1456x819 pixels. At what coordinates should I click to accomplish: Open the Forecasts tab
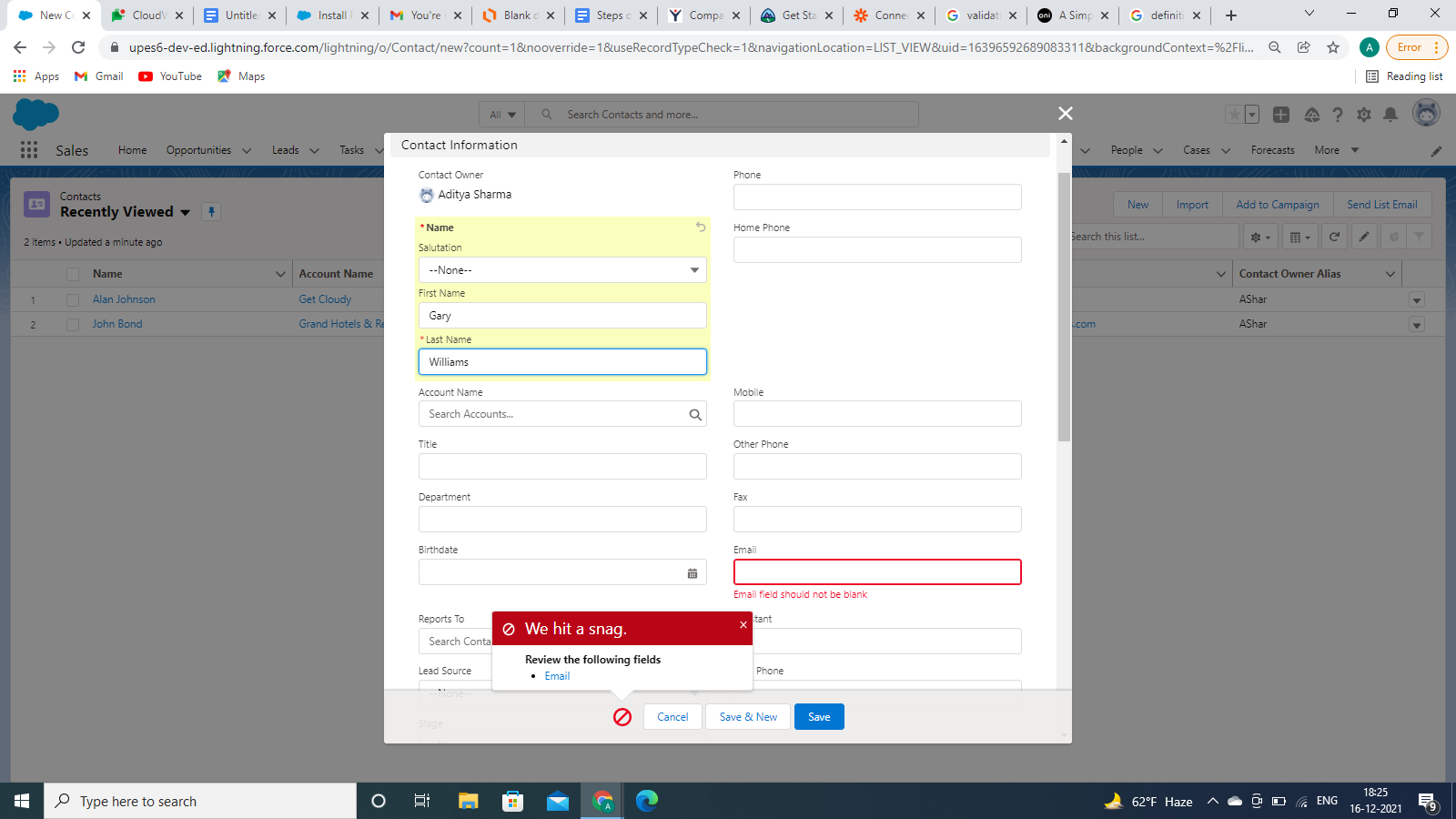(x=1272, y=150)
